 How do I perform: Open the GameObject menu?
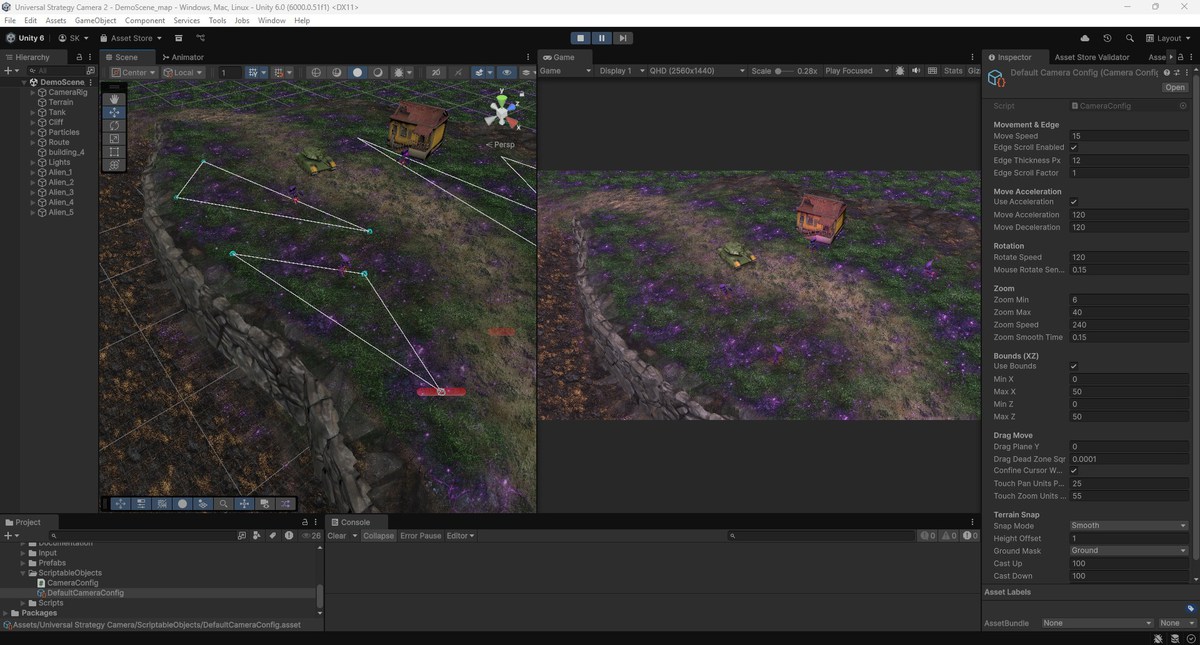(x=95, y=20)
